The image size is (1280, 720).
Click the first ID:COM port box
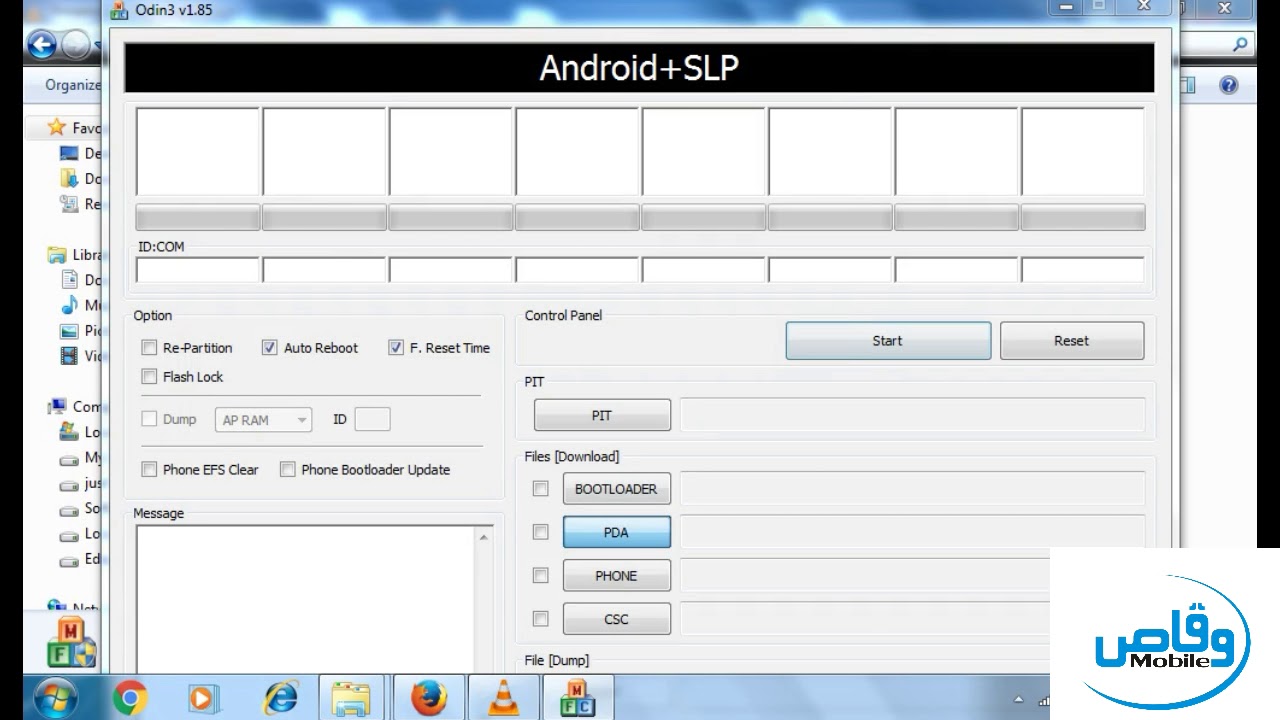(198, 270)
